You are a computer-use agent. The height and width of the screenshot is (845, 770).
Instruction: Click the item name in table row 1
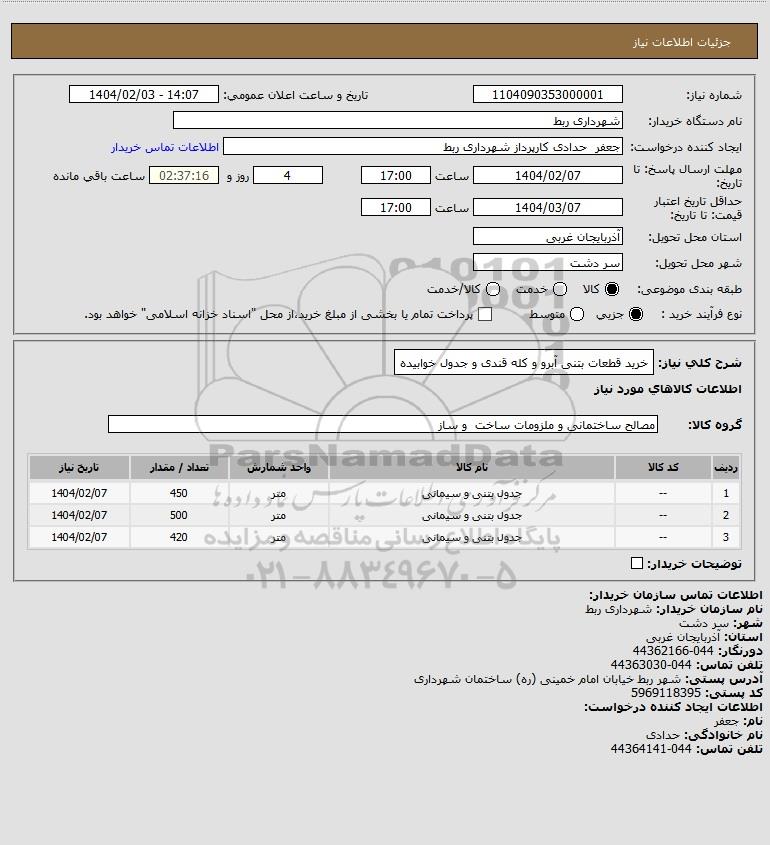(471, 493)
